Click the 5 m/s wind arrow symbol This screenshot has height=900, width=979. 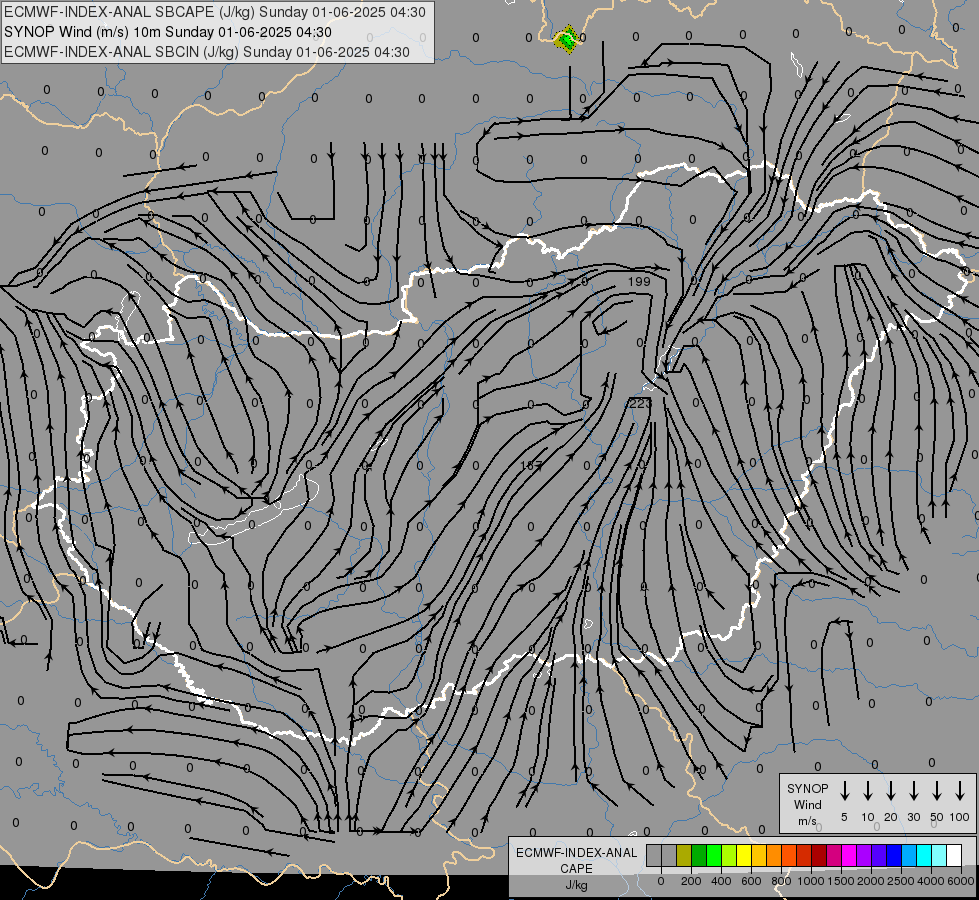844,791
